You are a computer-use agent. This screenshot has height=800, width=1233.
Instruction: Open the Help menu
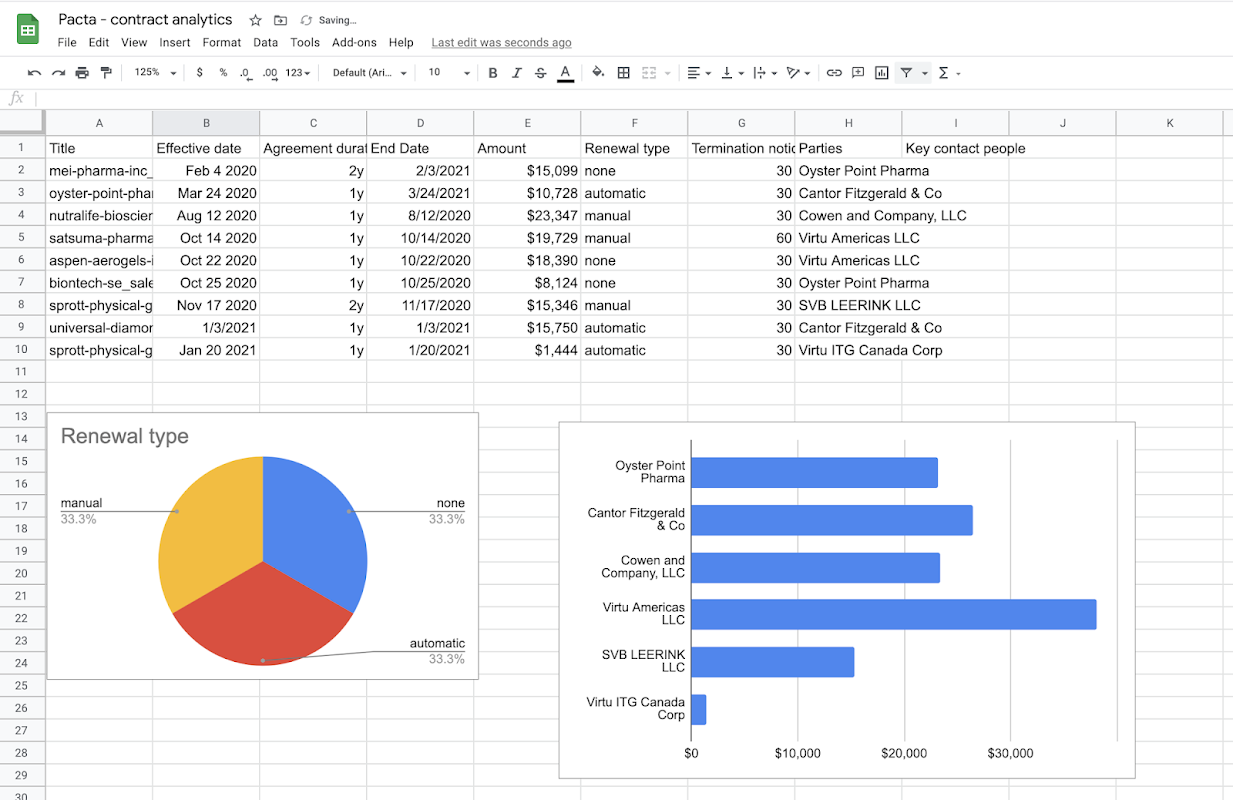[401, 43]
